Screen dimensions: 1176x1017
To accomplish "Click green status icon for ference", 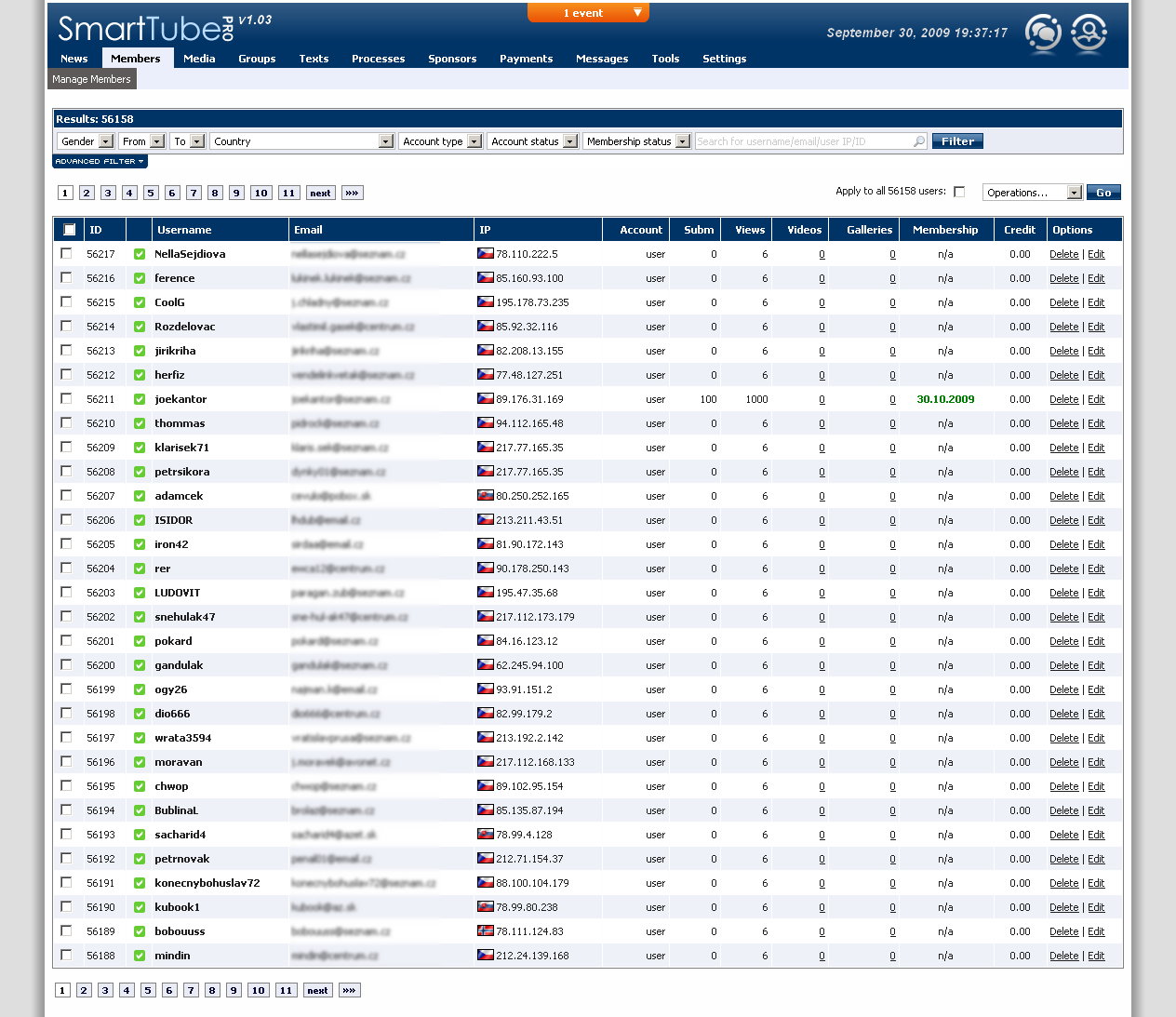I will pos(140,278).
